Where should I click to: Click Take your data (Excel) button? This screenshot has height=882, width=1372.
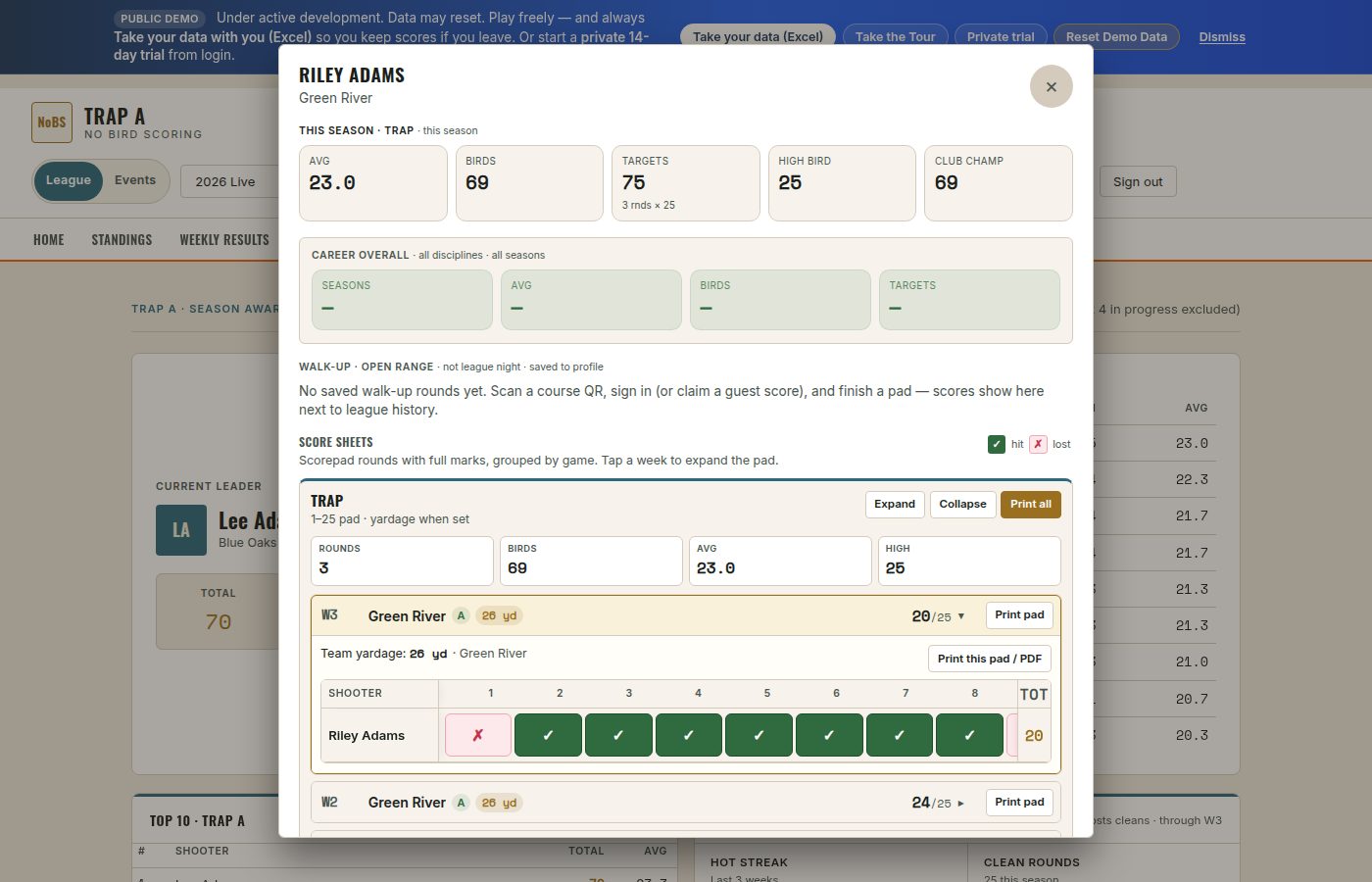758,36
